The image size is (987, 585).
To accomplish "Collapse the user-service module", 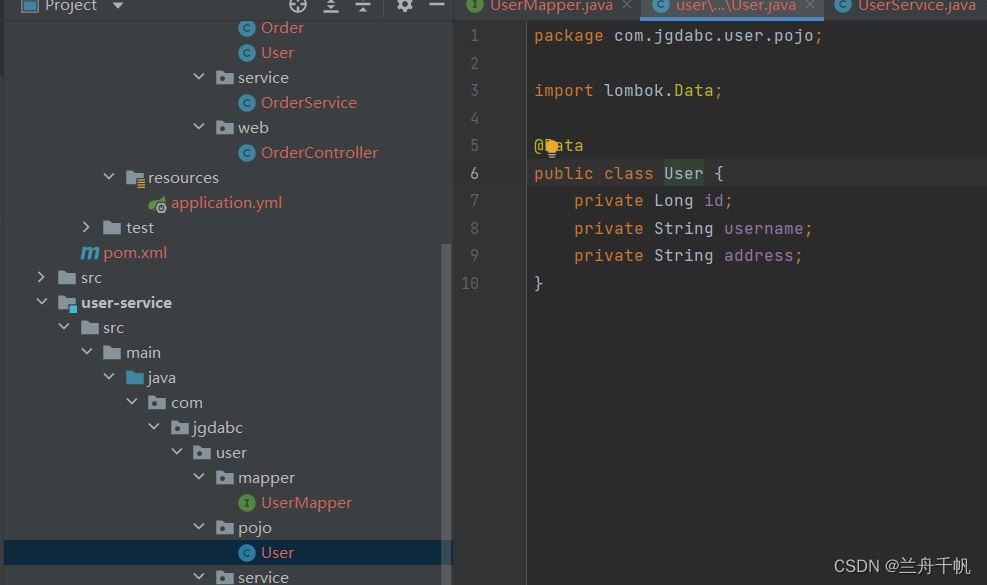I will click(x=42, y=302).
